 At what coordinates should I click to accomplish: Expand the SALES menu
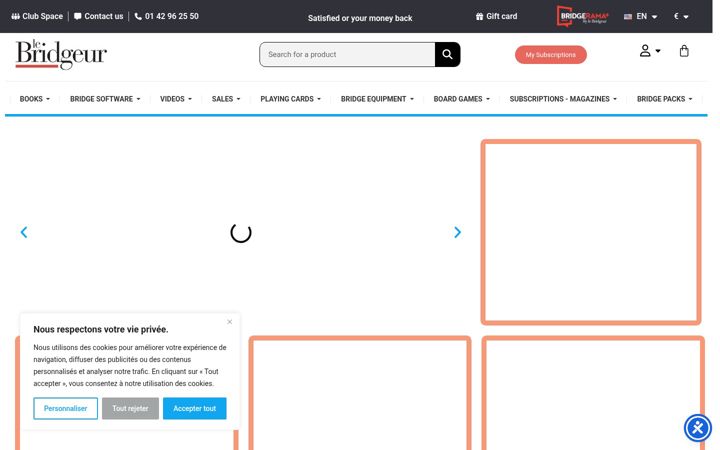[226, 99]
